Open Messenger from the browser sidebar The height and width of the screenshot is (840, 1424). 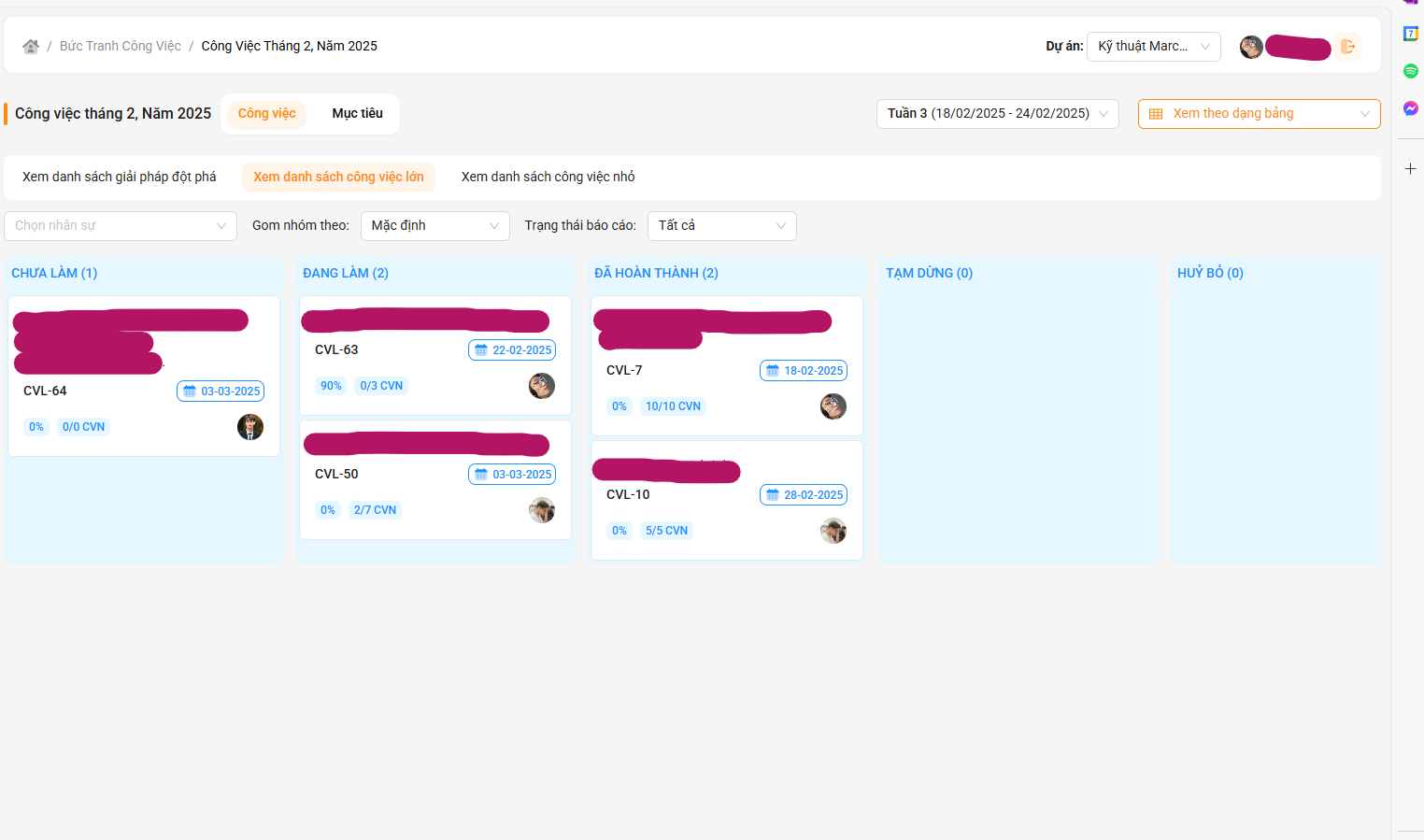1411,108
